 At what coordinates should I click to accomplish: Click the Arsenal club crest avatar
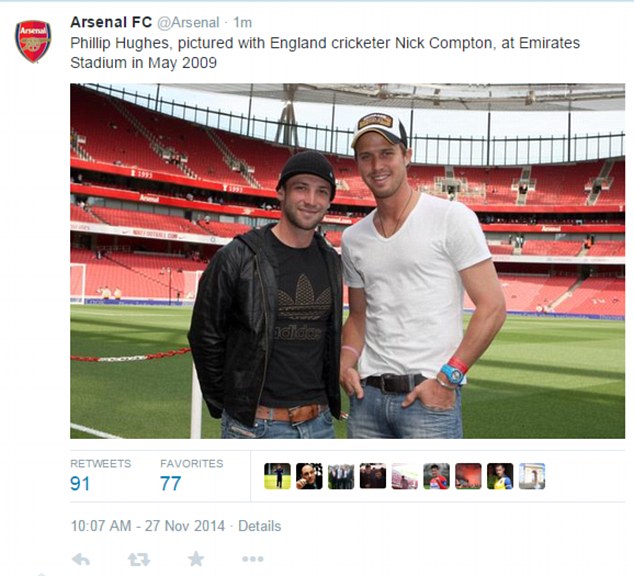point(33,41)
